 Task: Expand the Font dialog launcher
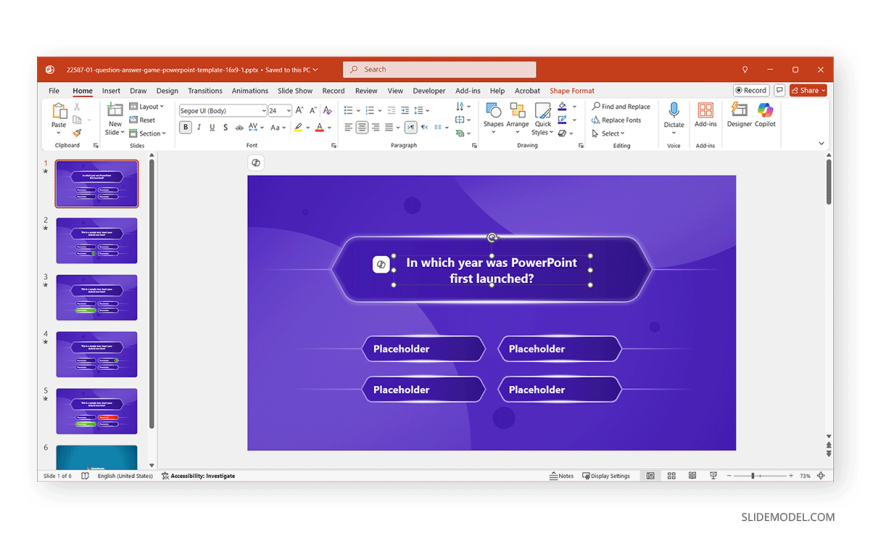click(333, 145)
